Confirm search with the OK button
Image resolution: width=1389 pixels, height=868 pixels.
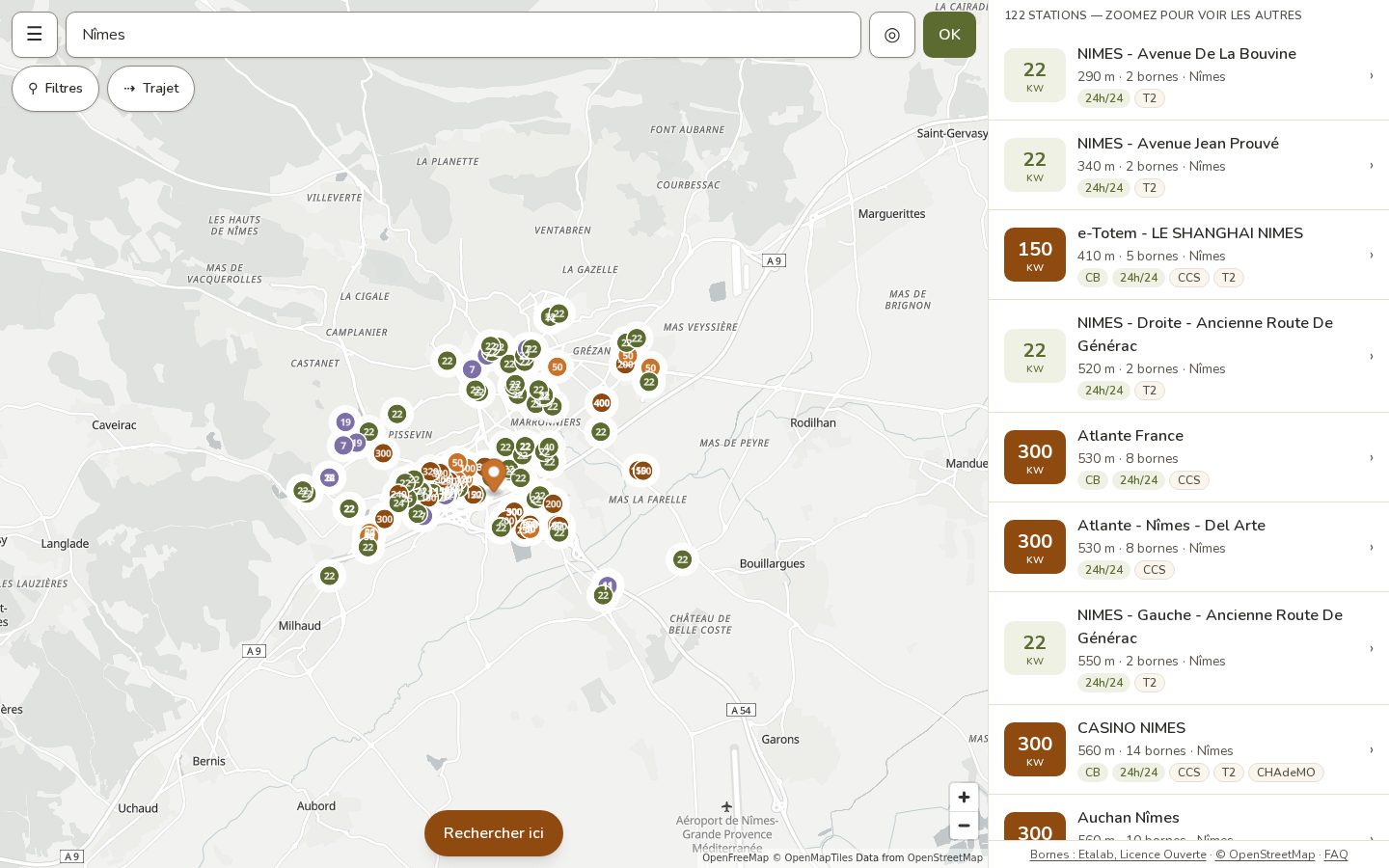tap(949, 35)
